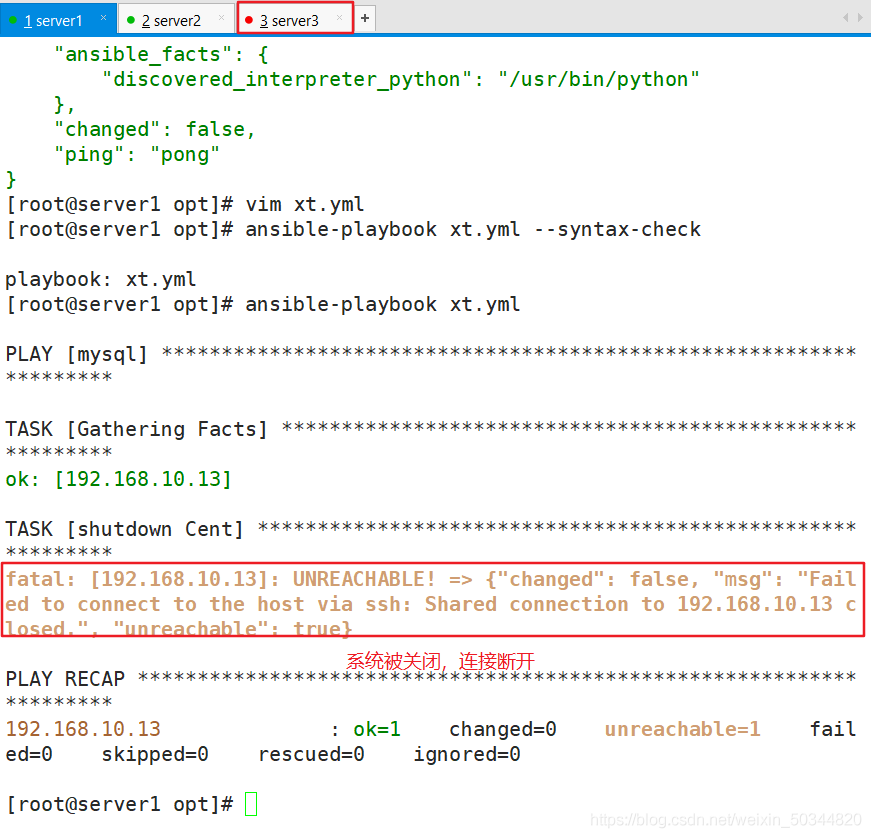The image size is (871, 838).
Task: Click red disconnected dot on server3 tab
Action: (x=249, y=19)
